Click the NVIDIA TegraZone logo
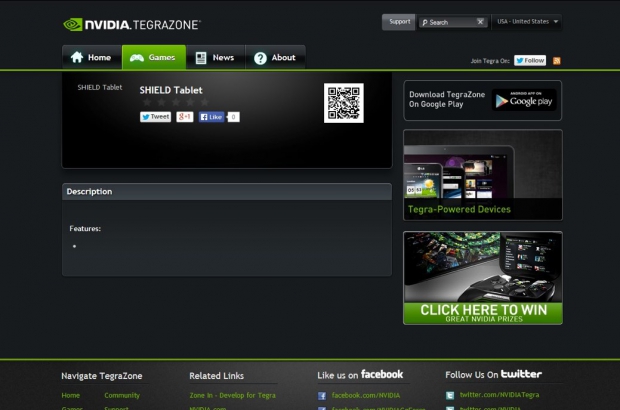This screenshot has height=410, width=620. (x=132, y=25)
